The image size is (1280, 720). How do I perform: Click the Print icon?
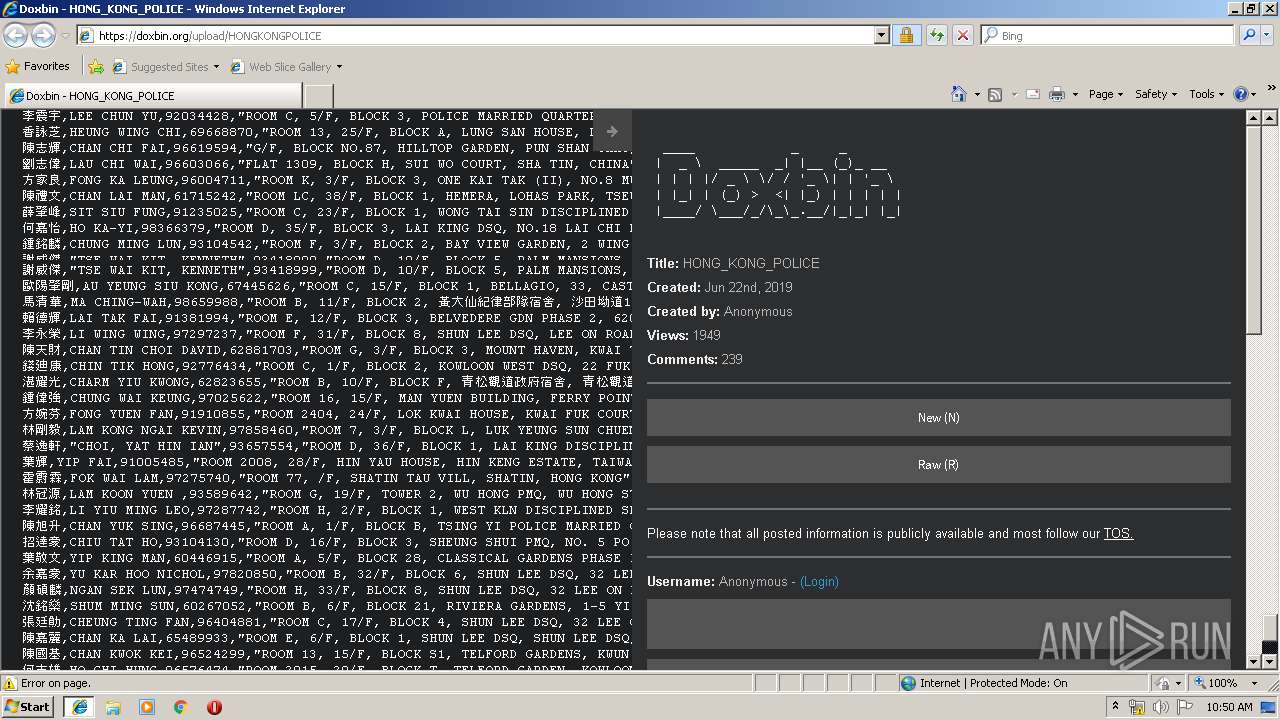pos(1058,94)
